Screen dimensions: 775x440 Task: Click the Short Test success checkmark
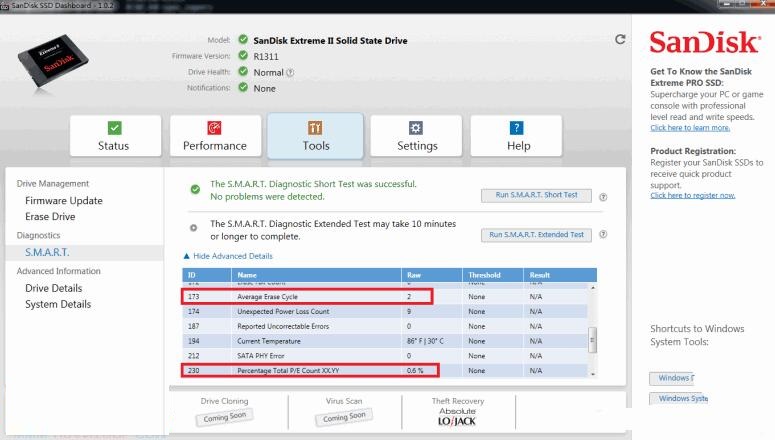[194, 188]
